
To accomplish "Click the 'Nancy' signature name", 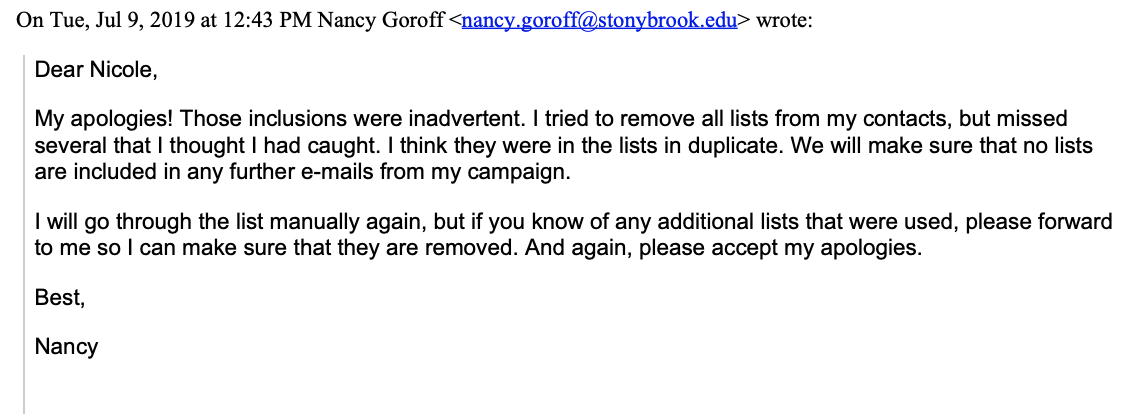I will point(66,347).
